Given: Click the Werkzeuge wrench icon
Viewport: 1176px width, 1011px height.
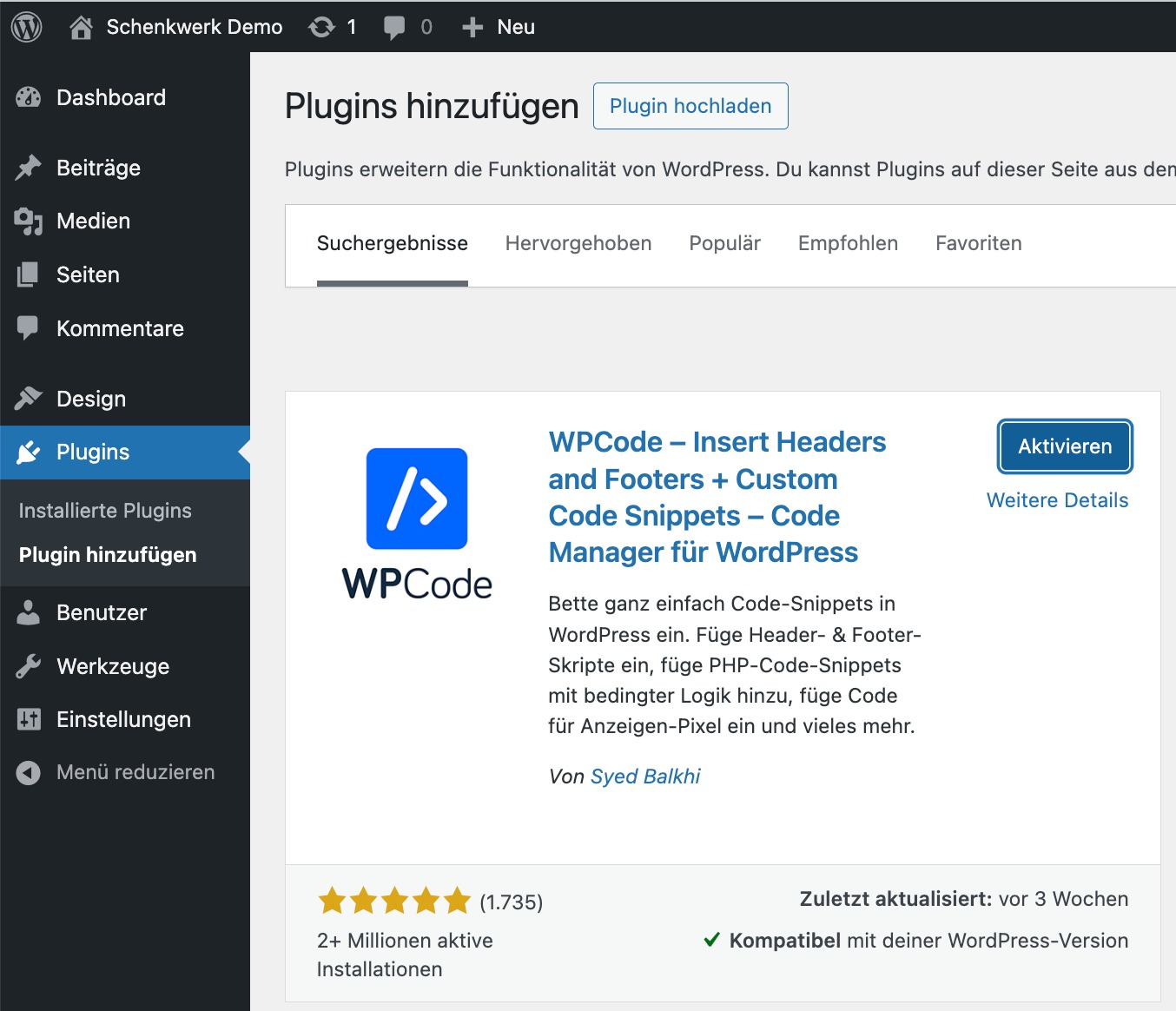Looking at the screenshot, I should pyautogui.click(x=29, y=666).
